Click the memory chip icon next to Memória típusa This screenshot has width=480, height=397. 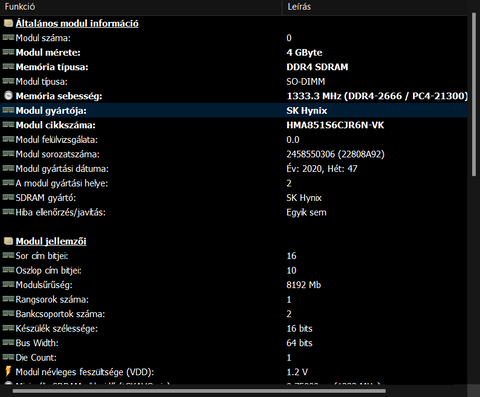[x=8, y=66]
